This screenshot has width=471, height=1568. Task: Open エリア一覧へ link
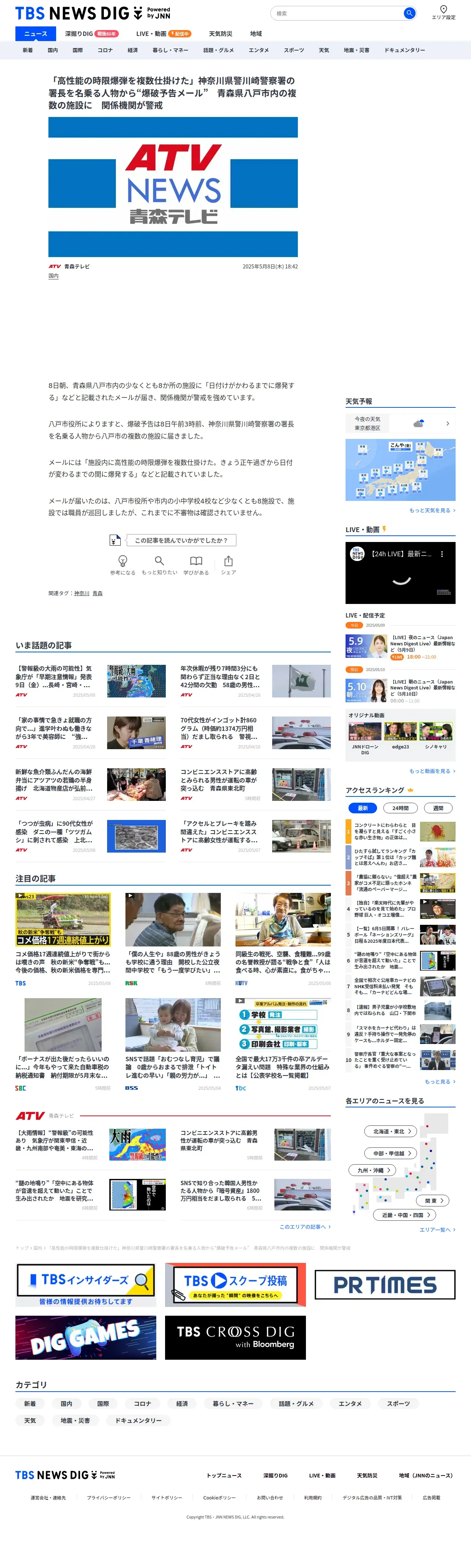[437, 1230]
